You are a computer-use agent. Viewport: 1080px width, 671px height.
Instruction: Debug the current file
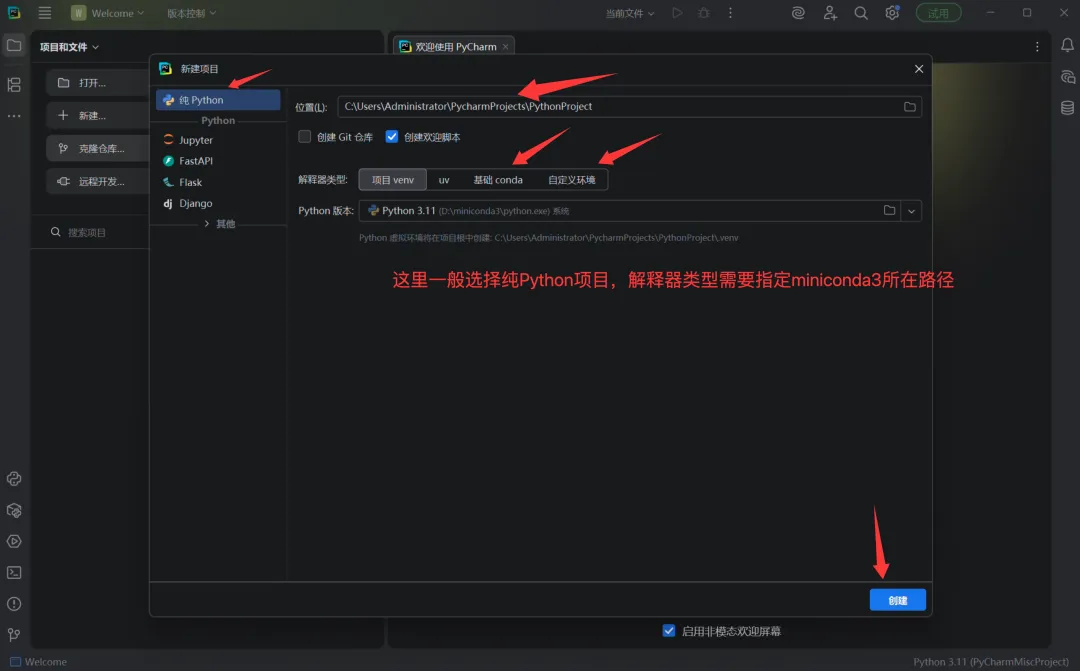(x=703, y=13)
